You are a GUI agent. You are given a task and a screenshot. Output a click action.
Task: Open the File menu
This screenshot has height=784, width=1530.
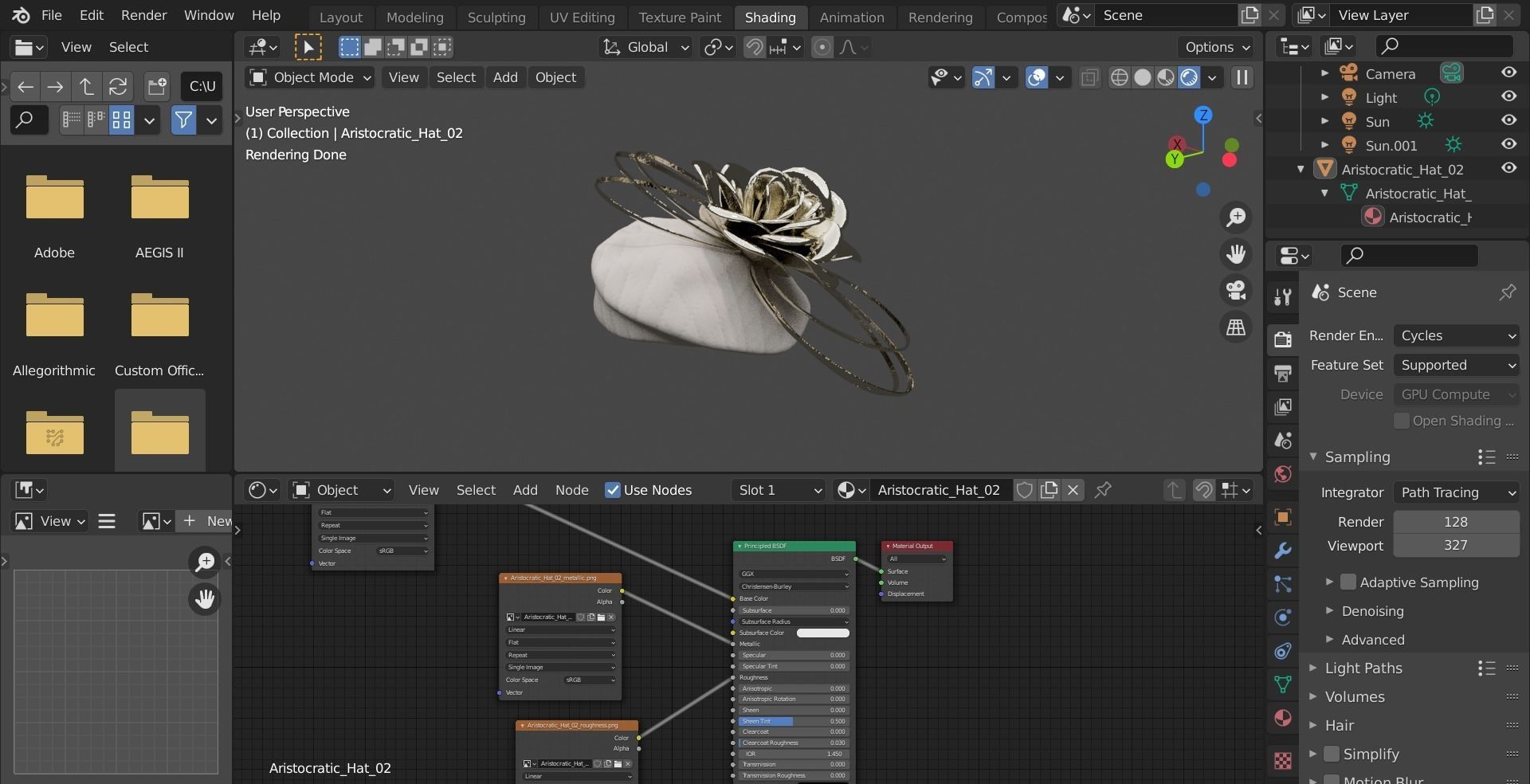(x=51, y=15)
